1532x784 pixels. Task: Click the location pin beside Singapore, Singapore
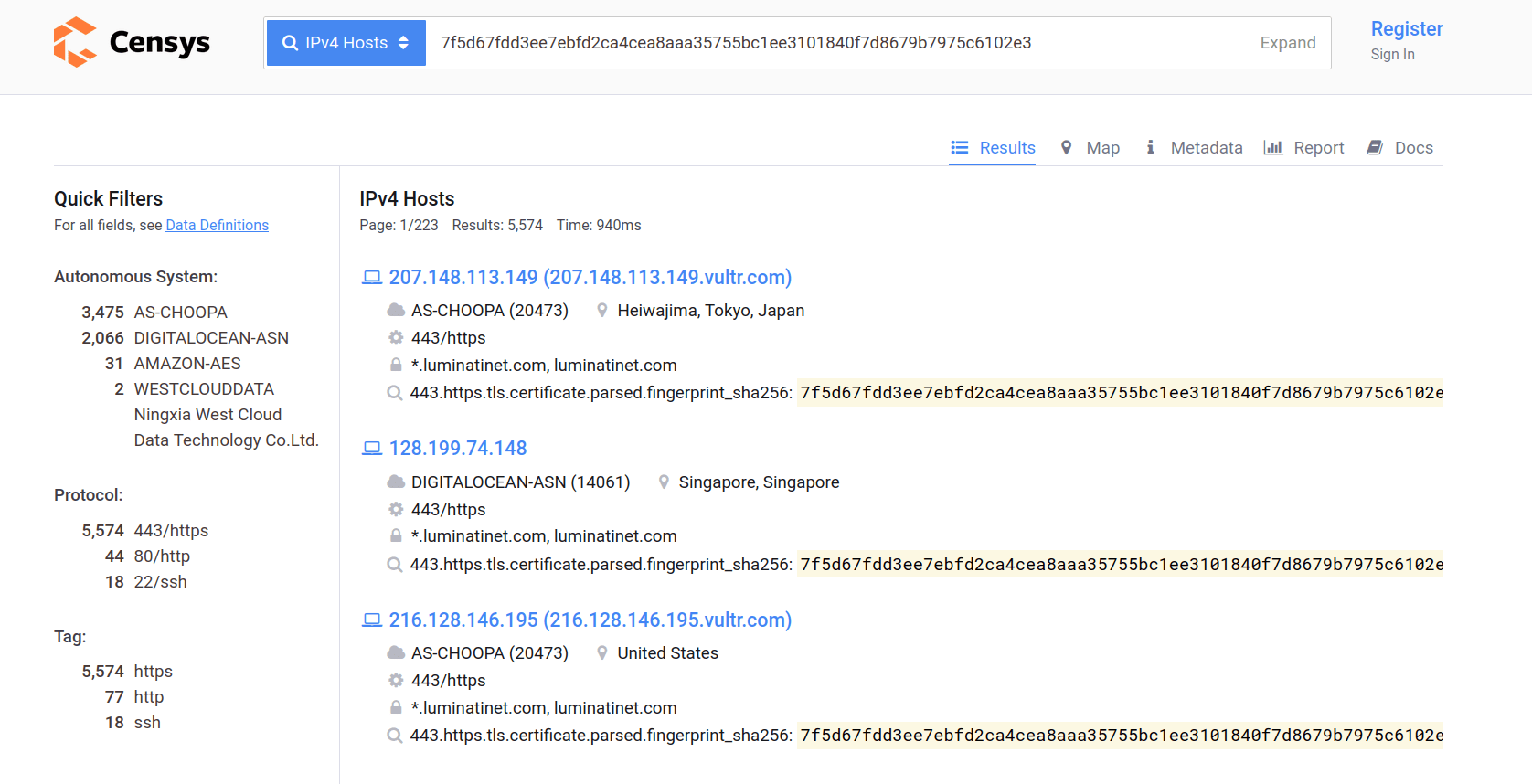click(664, 482)
